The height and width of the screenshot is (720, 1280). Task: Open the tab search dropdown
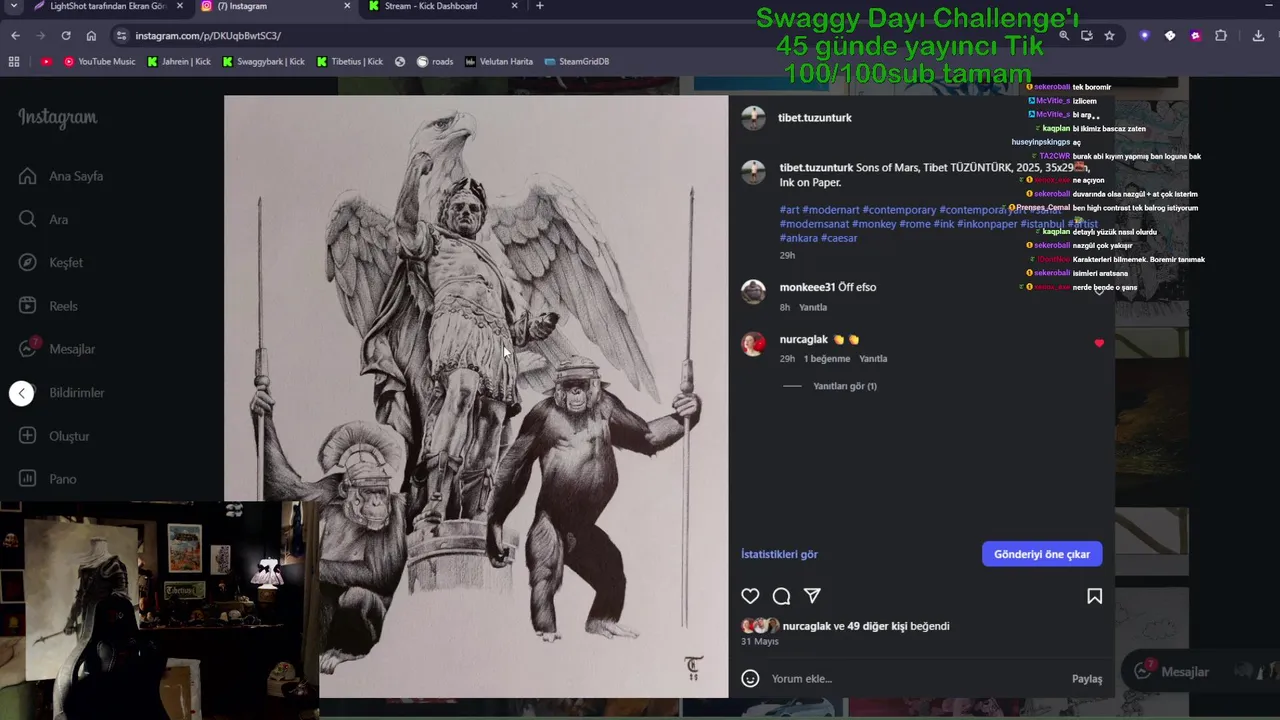(13, 6)
